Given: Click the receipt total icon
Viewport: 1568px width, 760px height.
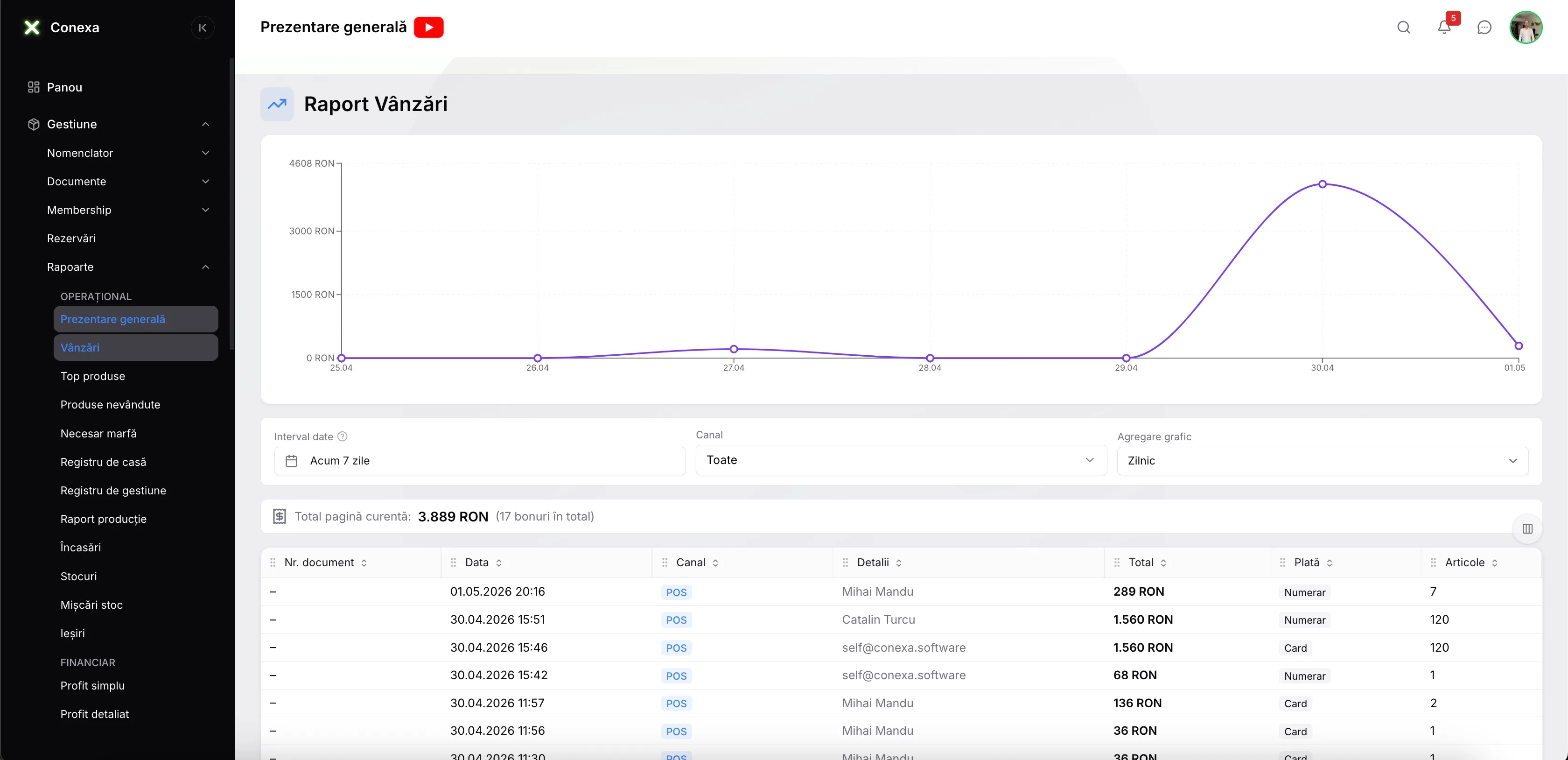Looking at the screenshot, I should click(x=280, y=516).
